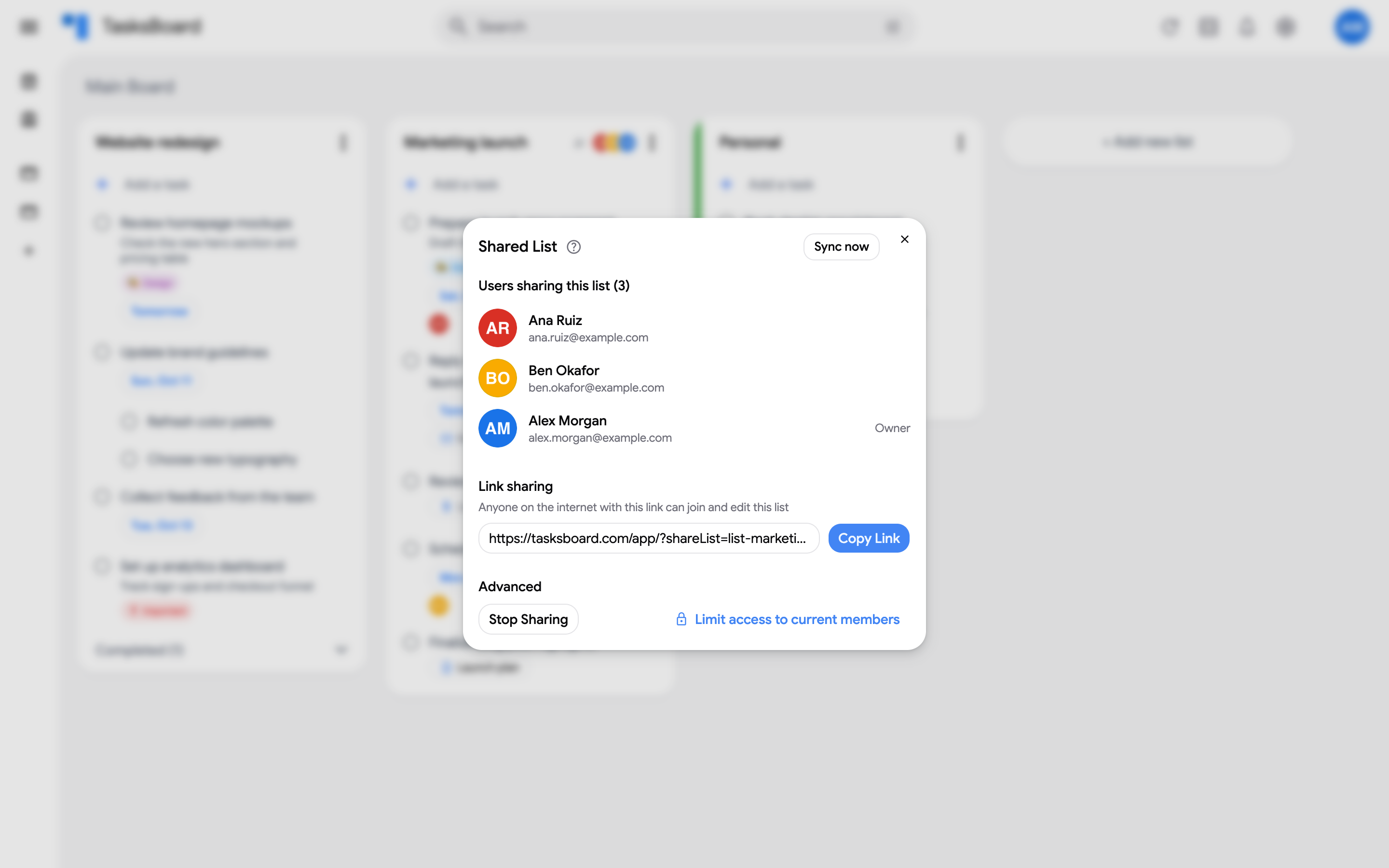Click the profile avatar in the top-right corner

1352,27
